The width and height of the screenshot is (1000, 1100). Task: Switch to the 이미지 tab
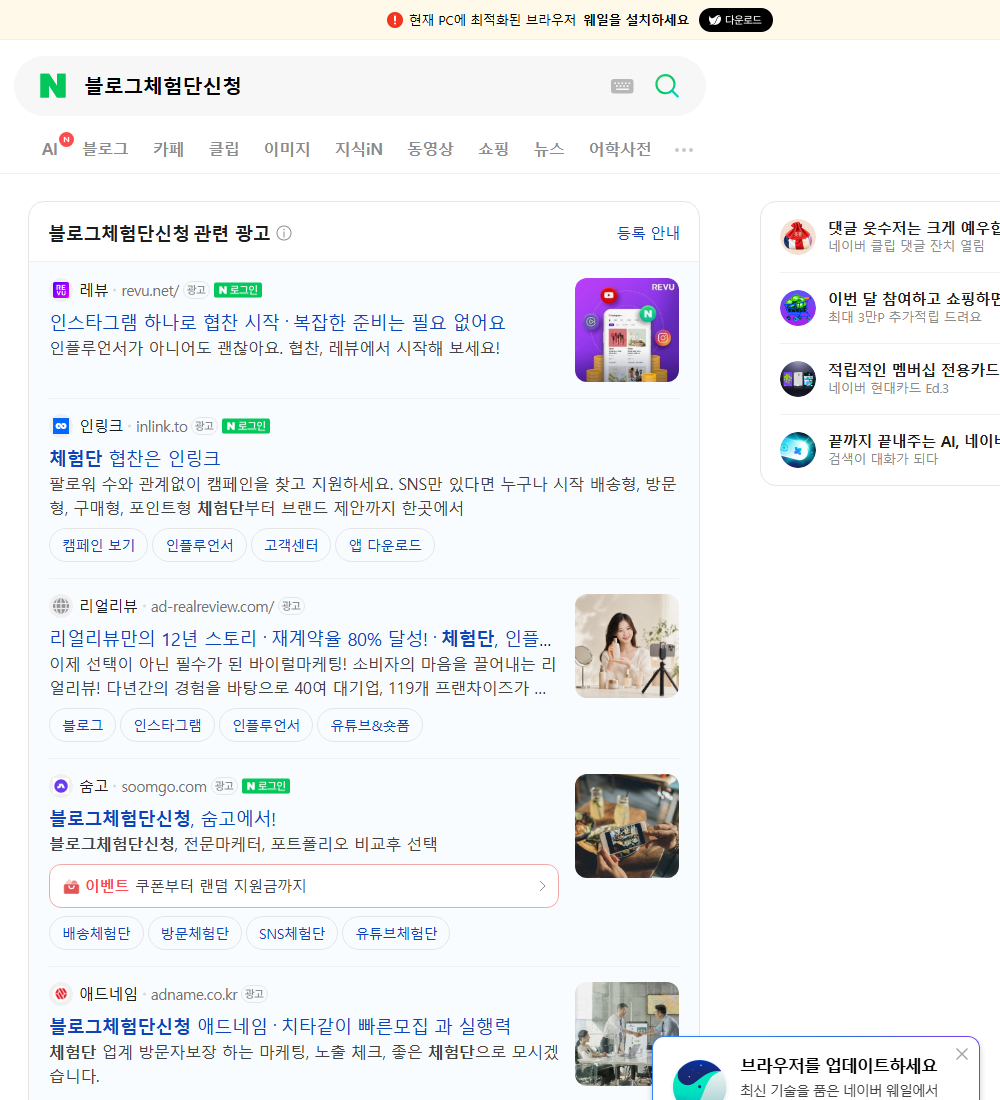tap(287, 149)
